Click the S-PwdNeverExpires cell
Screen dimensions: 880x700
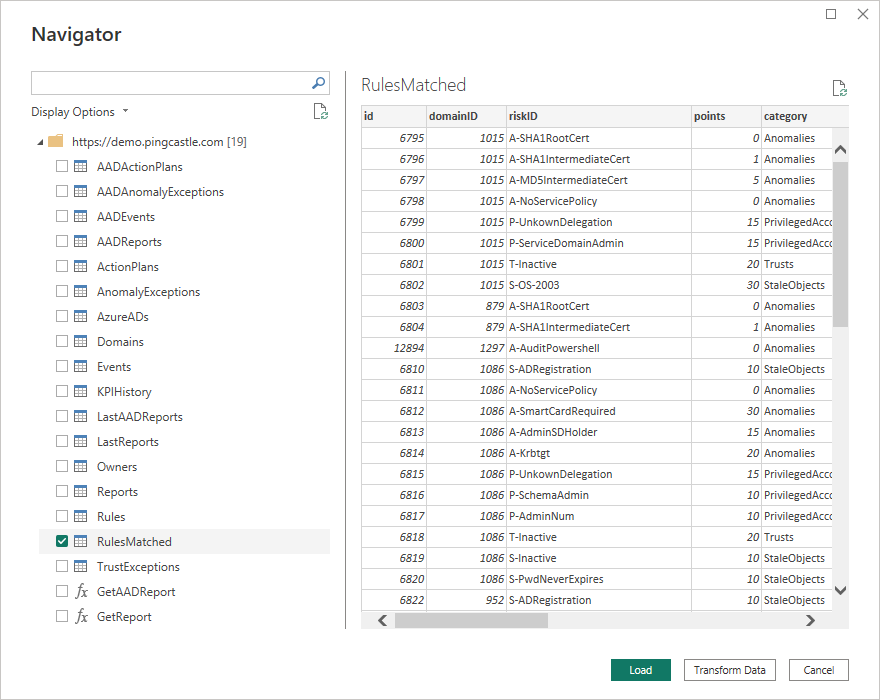coord(599,579)
